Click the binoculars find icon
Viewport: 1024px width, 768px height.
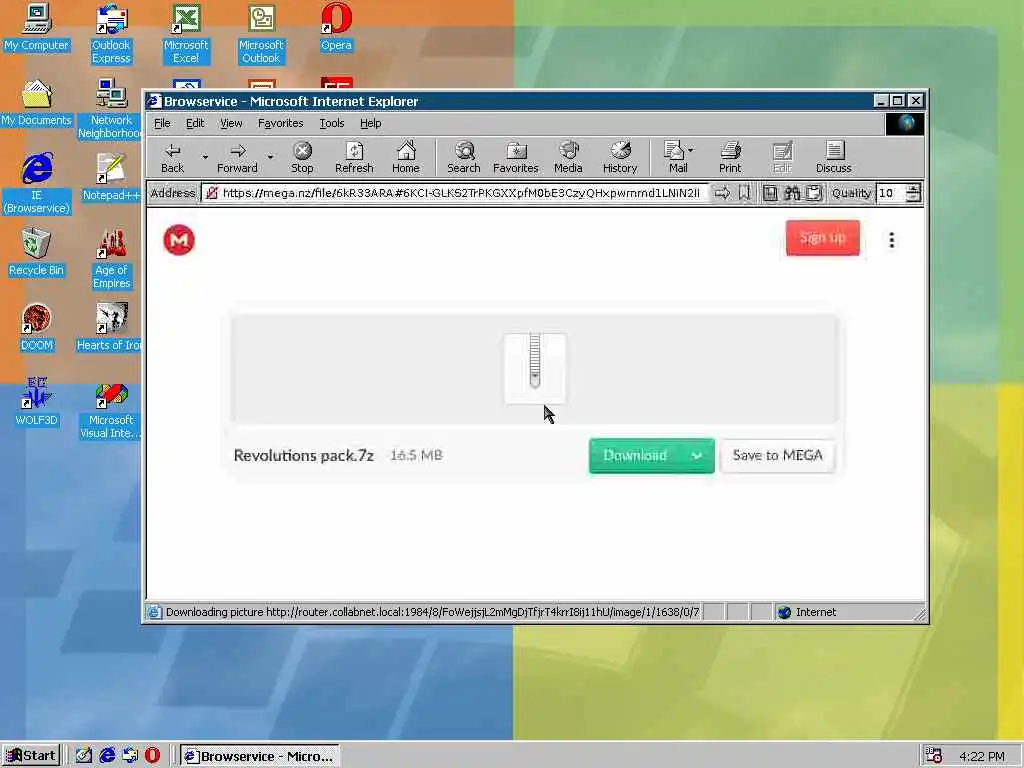792,193
